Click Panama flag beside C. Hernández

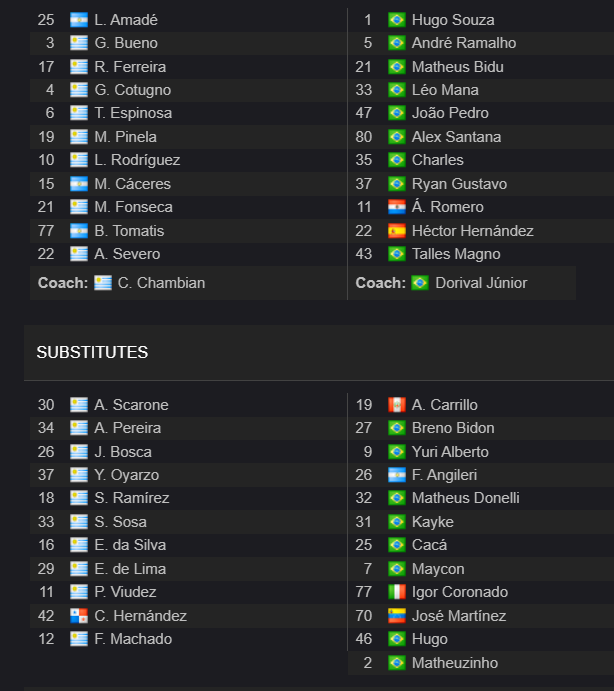(x=79, y=616)
